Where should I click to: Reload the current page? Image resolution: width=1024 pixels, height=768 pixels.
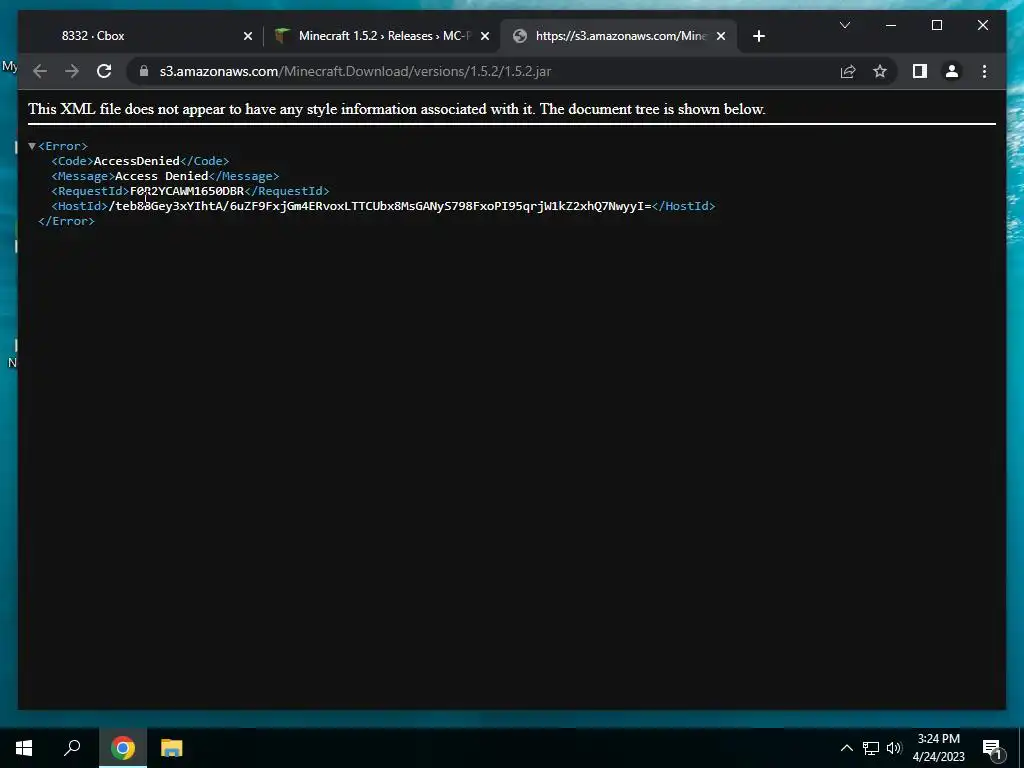104,71
